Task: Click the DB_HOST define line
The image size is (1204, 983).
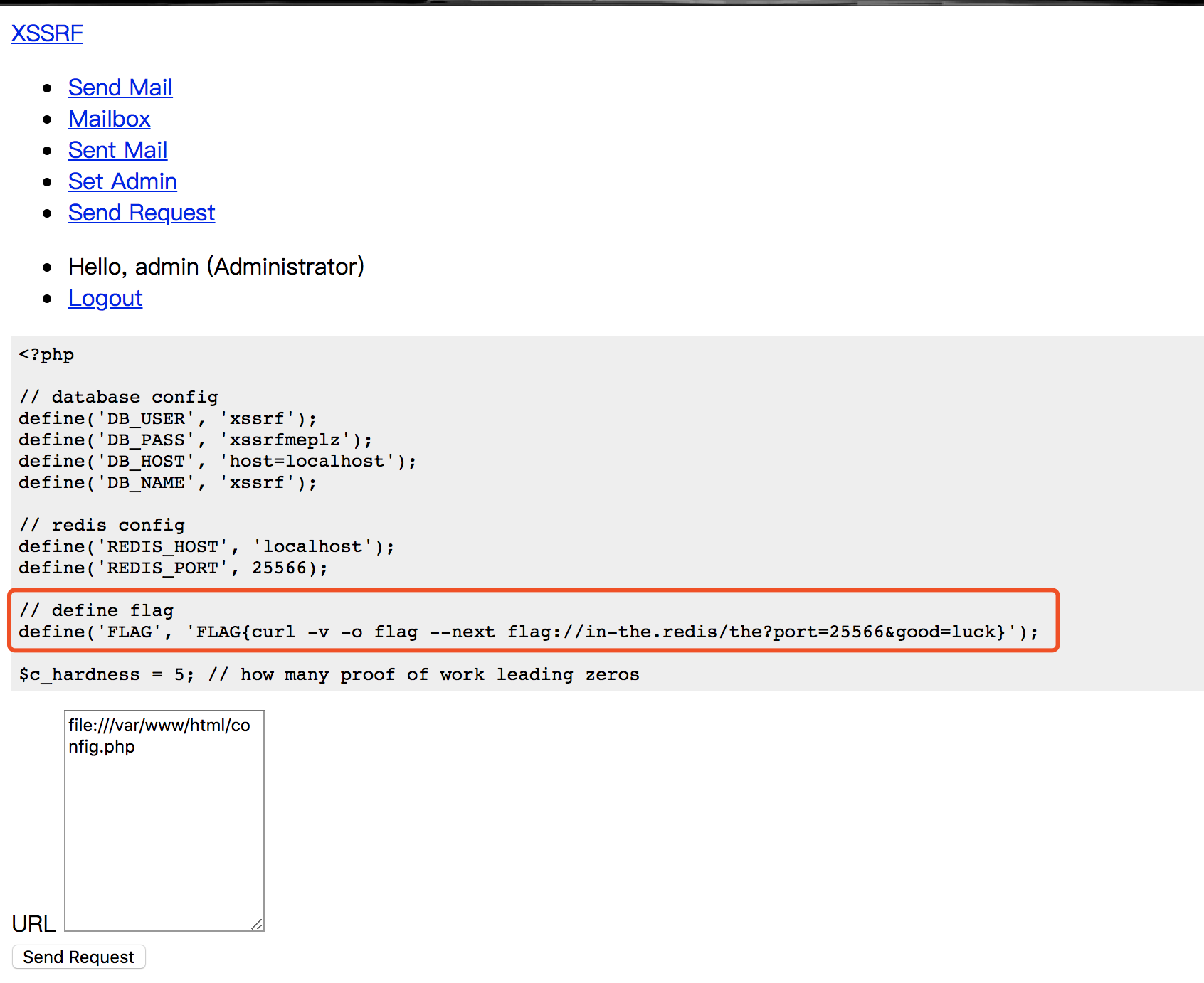Action: [x=217, y=461]
